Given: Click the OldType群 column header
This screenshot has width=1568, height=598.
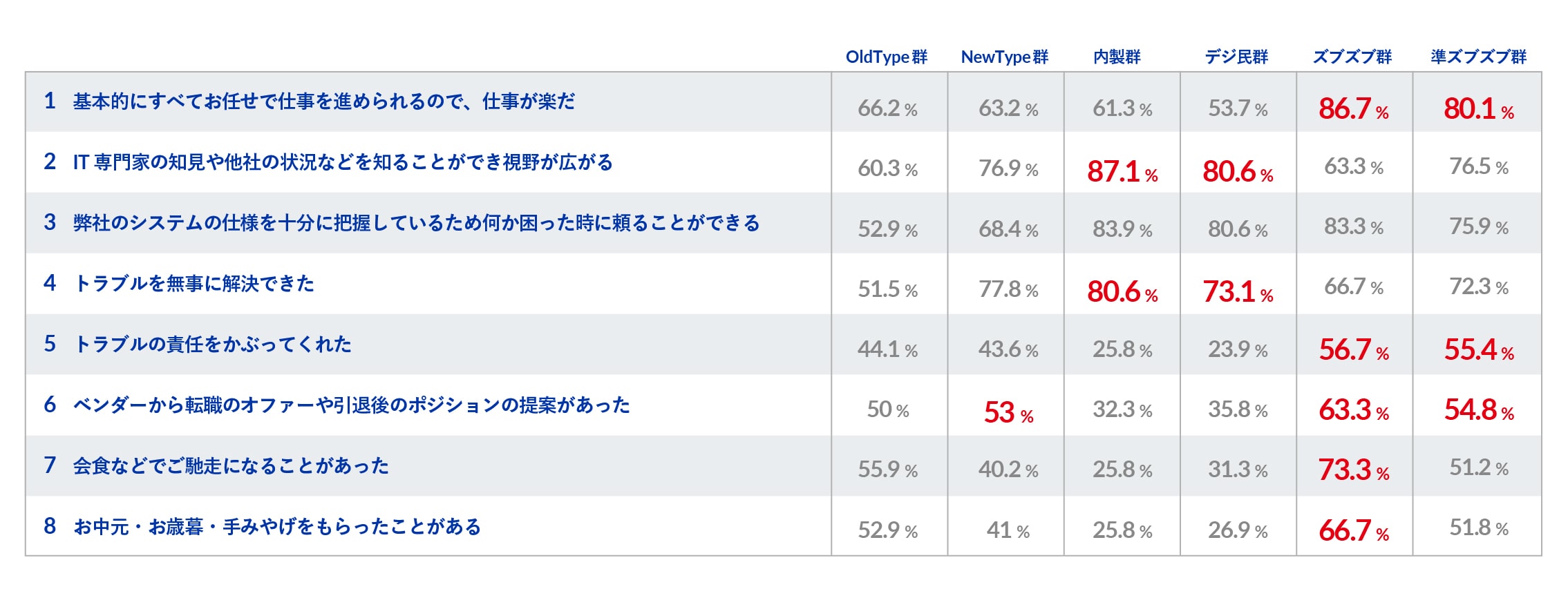Looking at the screenshot, I should pos(886,57).
